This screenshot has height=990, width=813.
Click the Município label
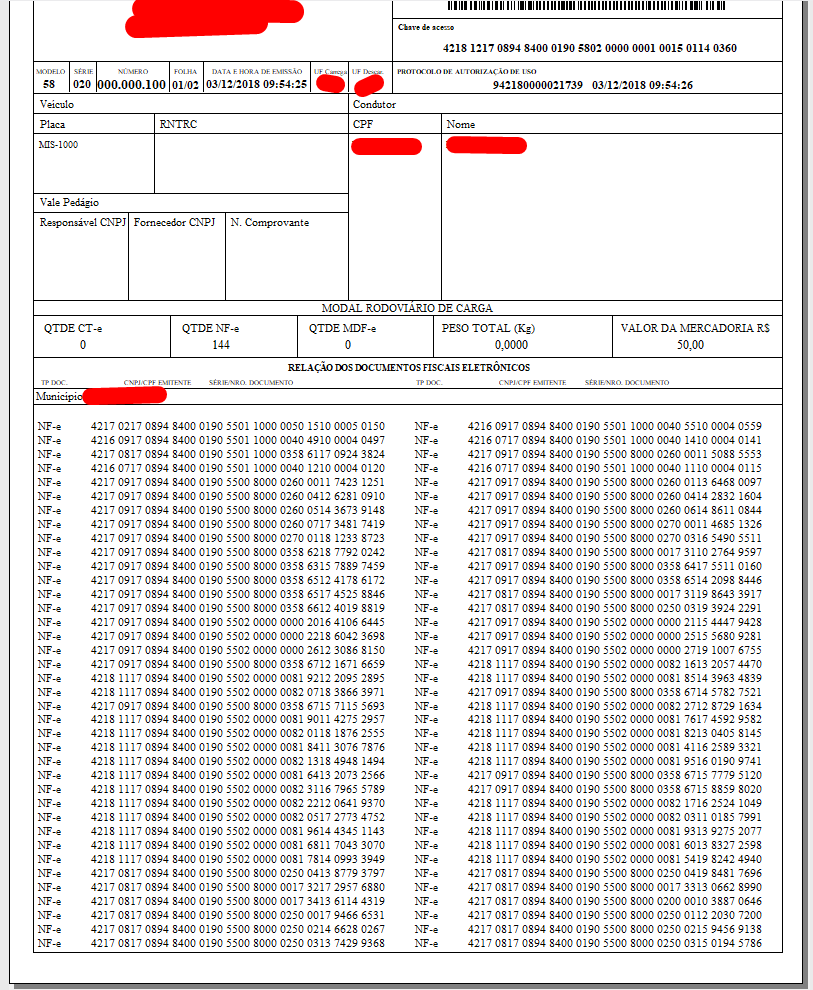tap(59, 397)
